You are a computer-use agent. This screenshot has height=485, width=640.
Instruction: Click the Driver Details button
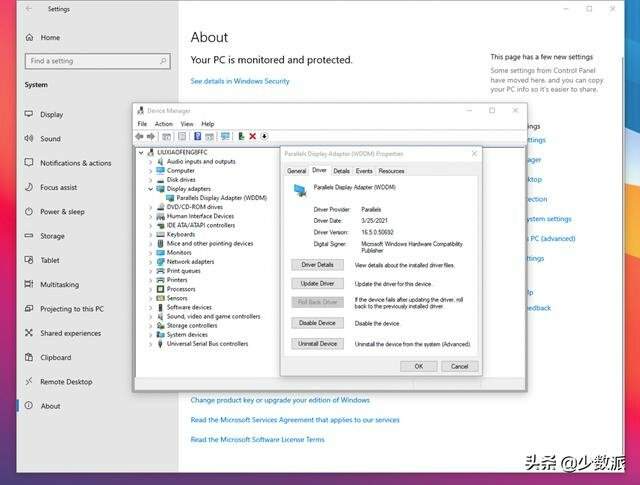tap(318, 265)
